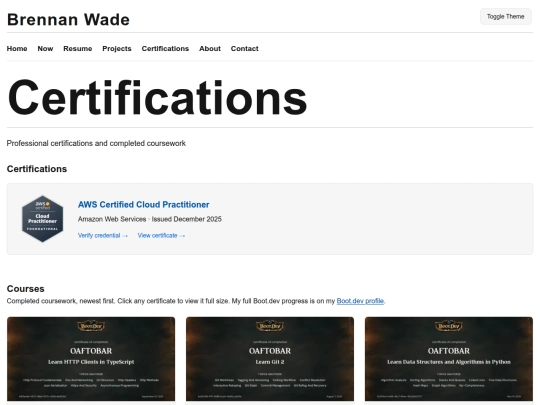
Task: Open Learn Git 2 certificate thumbnail
Action: coord(270,359)
